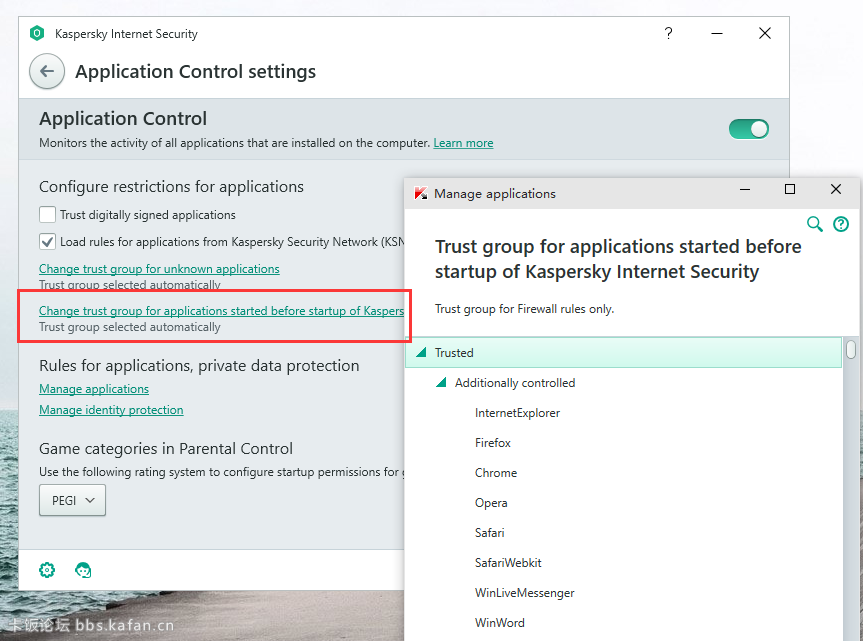Image resolution: width=863 pixels, height=641 pixels.
Task: Open the PEGI rating system dropdown
Action: click(x=72, y=500)
